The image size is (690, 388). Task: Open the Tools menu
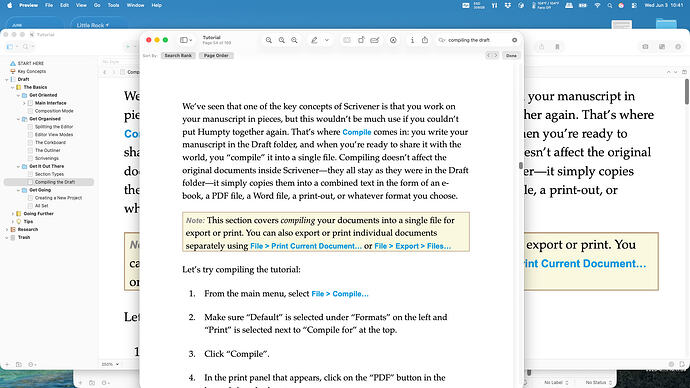click(x=114, y=5)
